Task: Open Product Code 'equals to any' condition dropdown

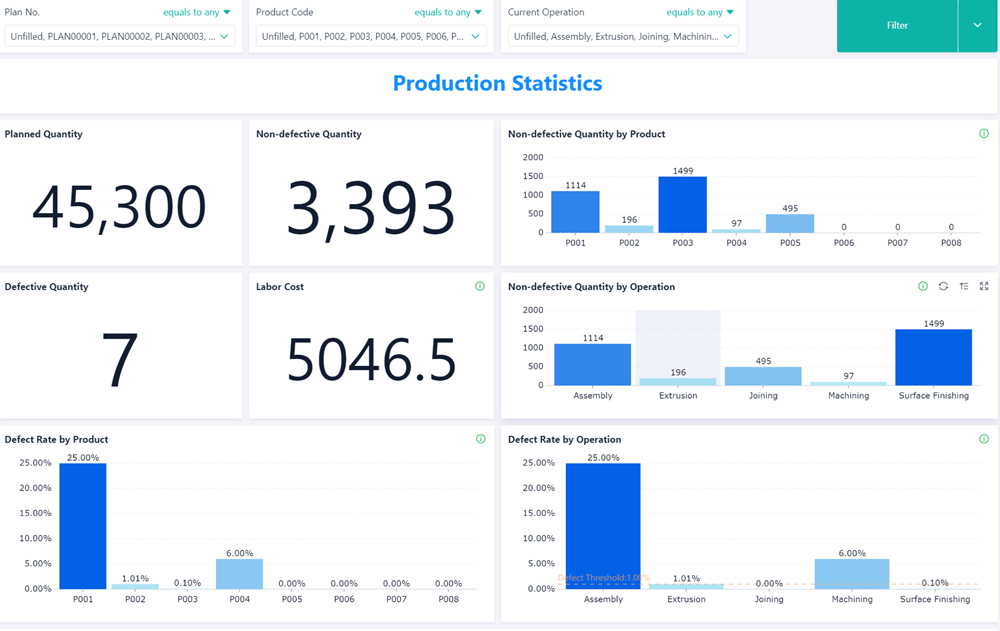Action: pyautogui.click(x=448, y=13)
